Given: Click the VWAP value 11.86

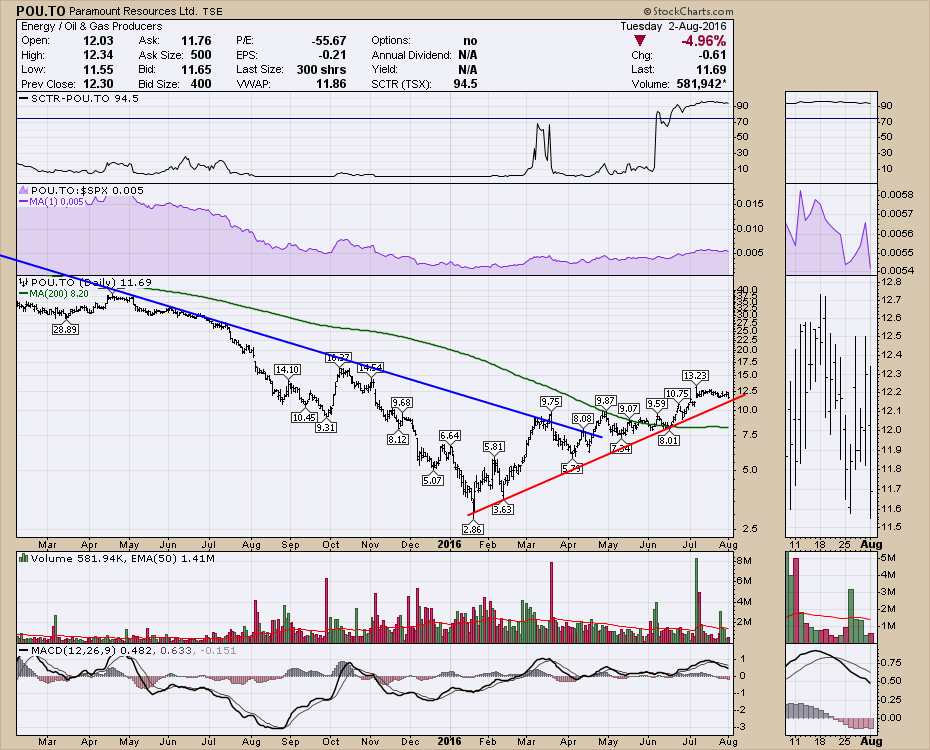Looking at the screenshot, I should [x=331, y=84].
